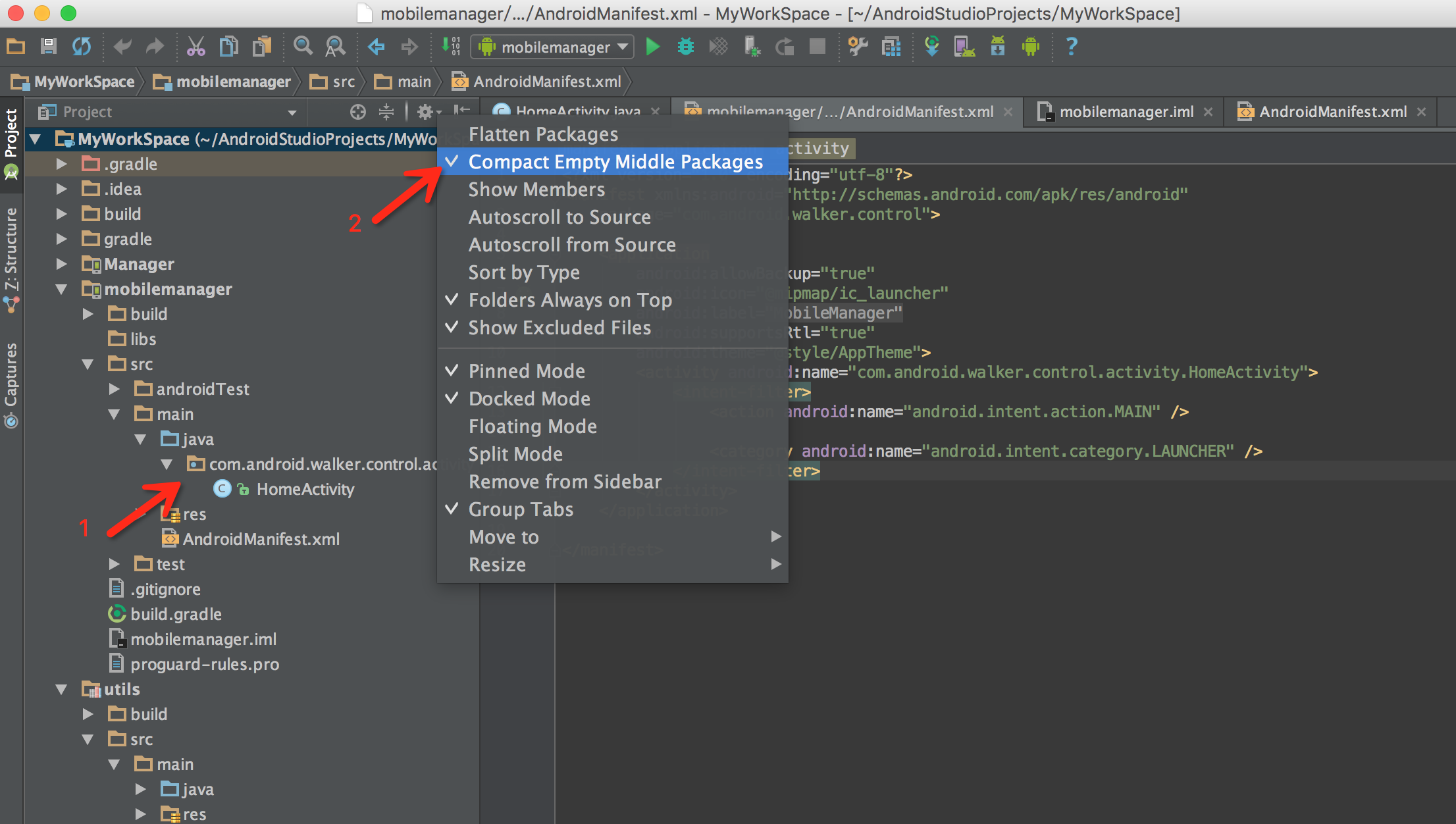Run the app with green play icon
Screen dimensions: 1456x824
pyautogui.click(x=652, y=47)
